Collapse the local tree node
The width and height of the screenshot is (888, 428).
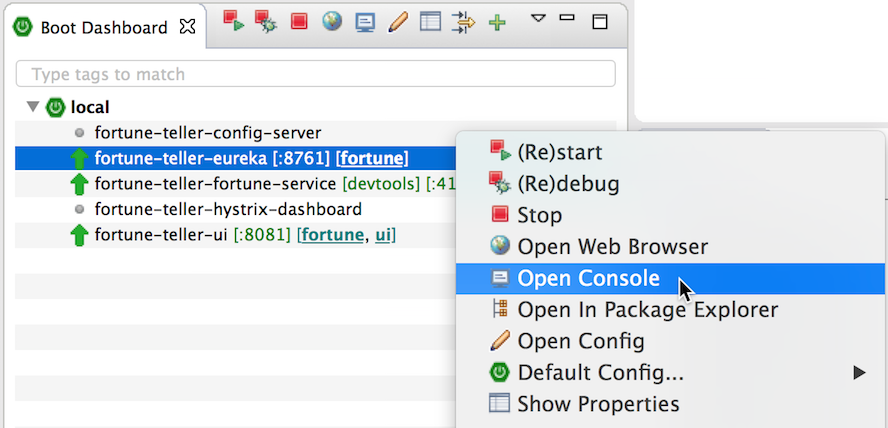(33, 106)
